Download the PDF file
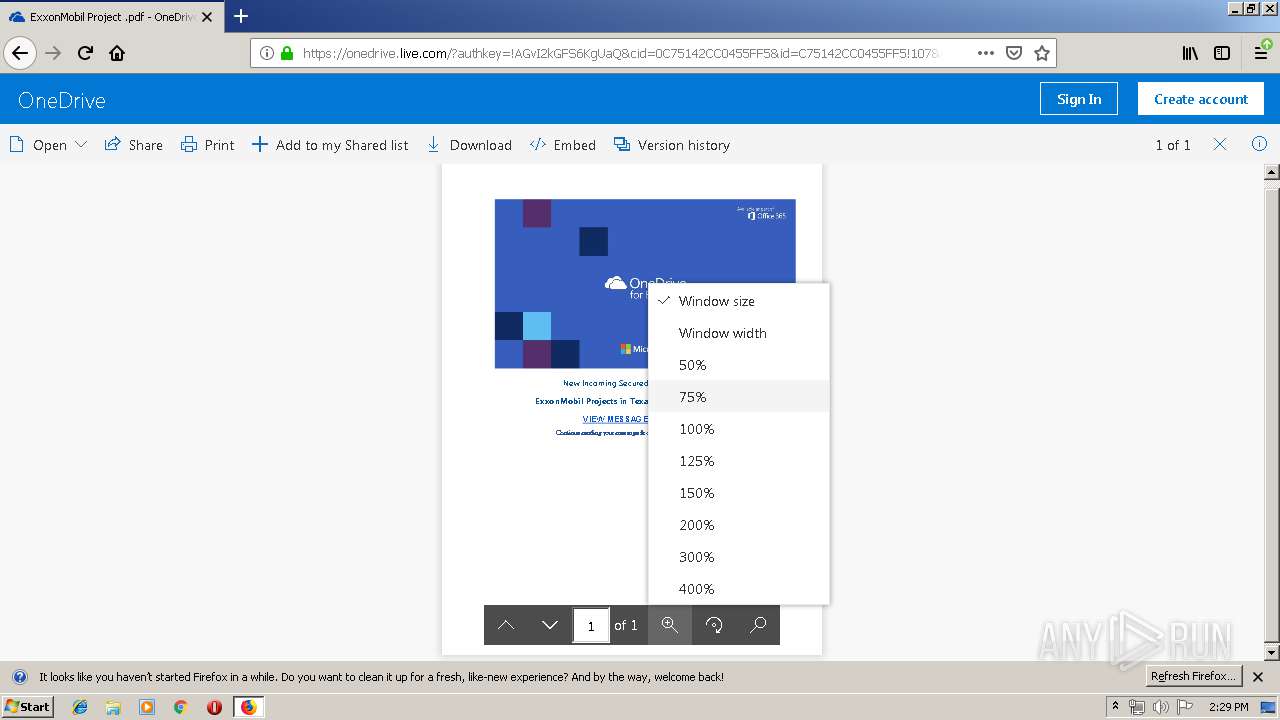 pos(469,145)
